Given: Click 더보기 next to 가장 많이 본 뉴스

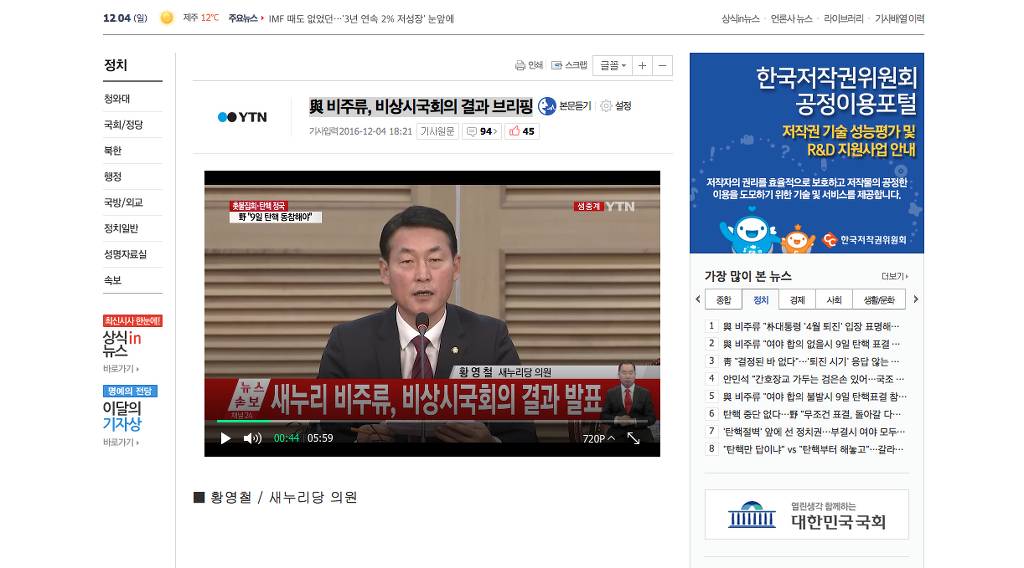Looking at the screenshot, I should click(x=895, y=276).
